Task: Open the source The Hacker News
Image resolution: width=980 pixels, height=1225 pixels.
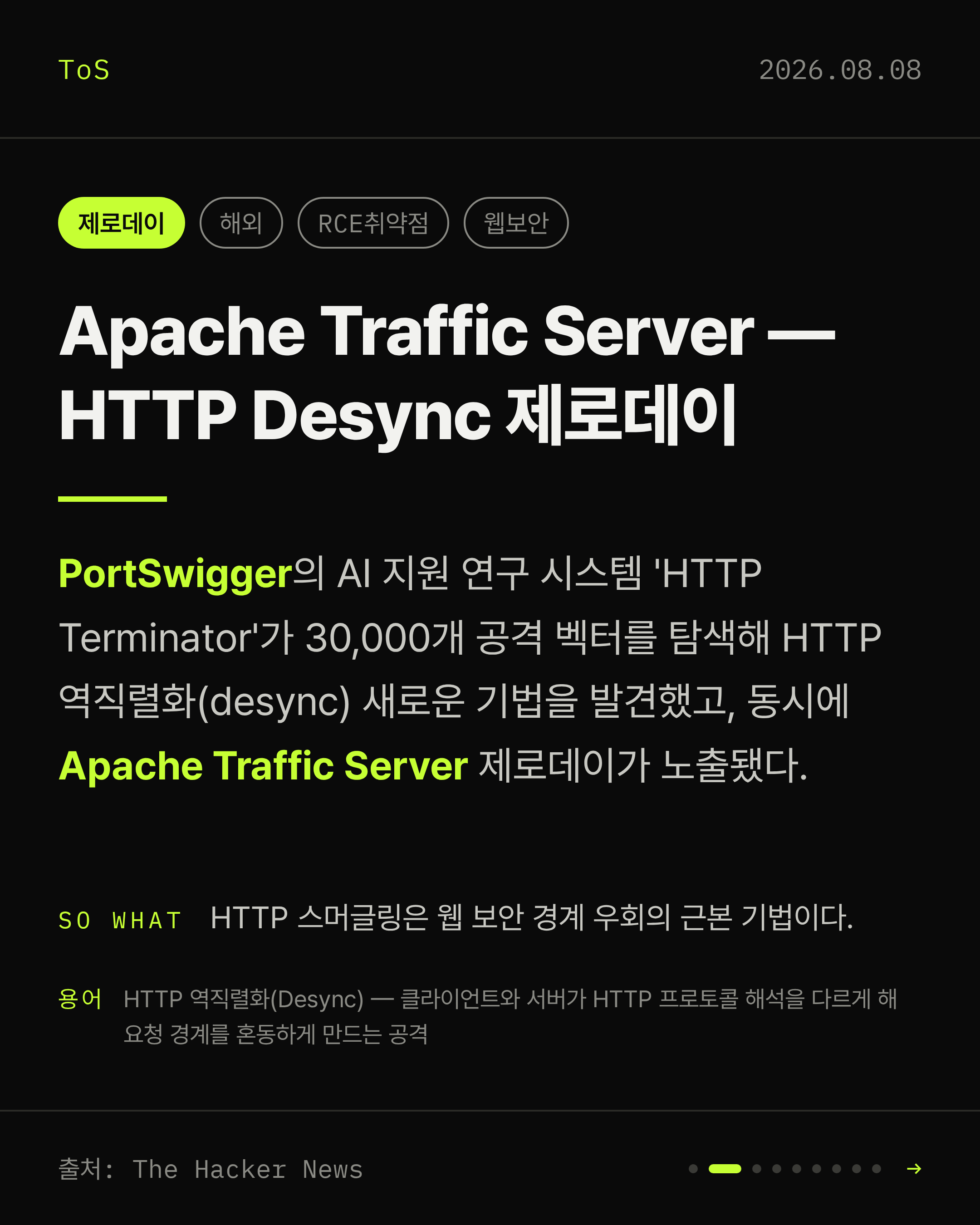Action: pos(211,1169)
